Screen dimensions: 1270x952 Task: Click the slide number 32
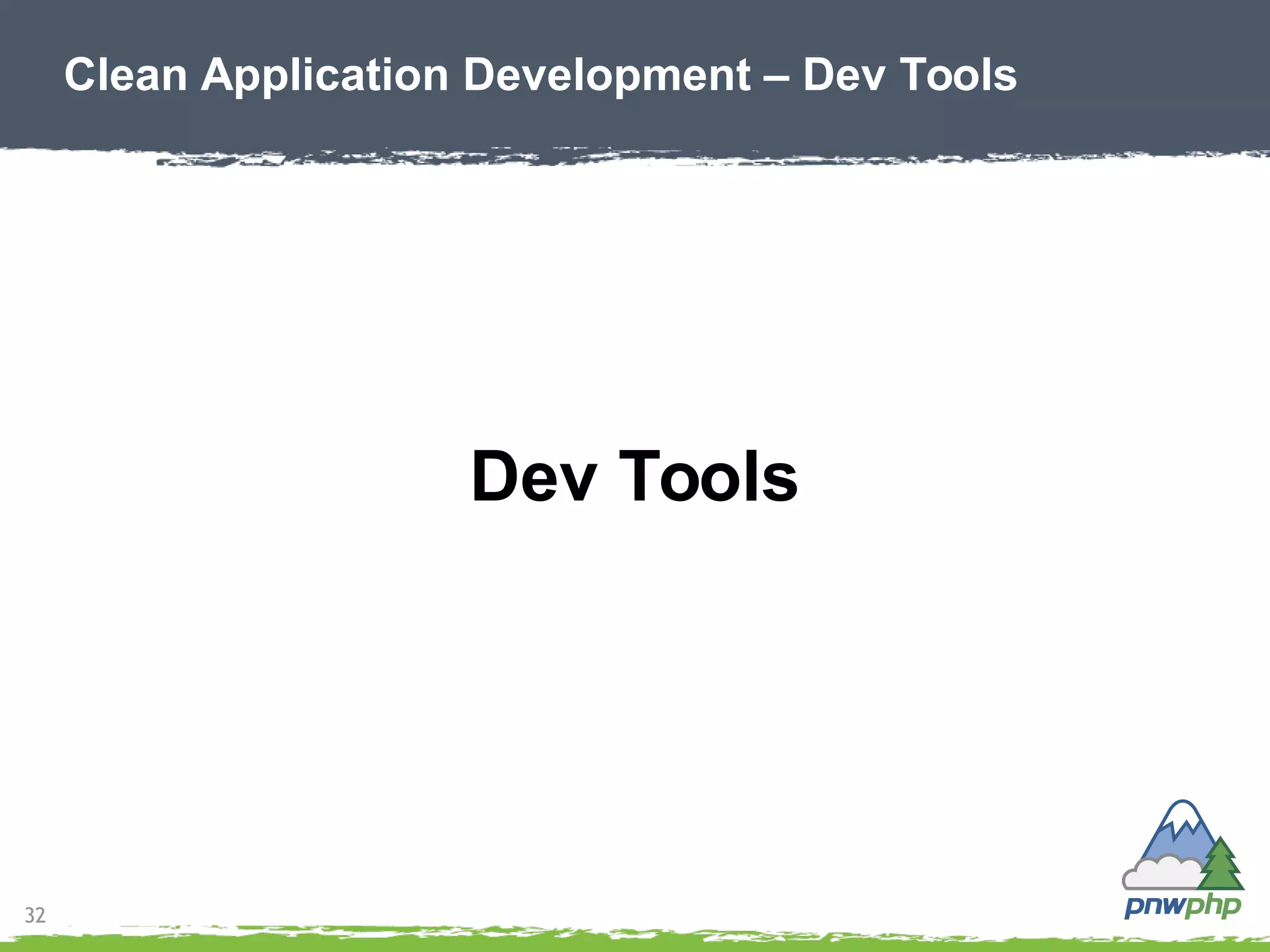pos(35,915)
